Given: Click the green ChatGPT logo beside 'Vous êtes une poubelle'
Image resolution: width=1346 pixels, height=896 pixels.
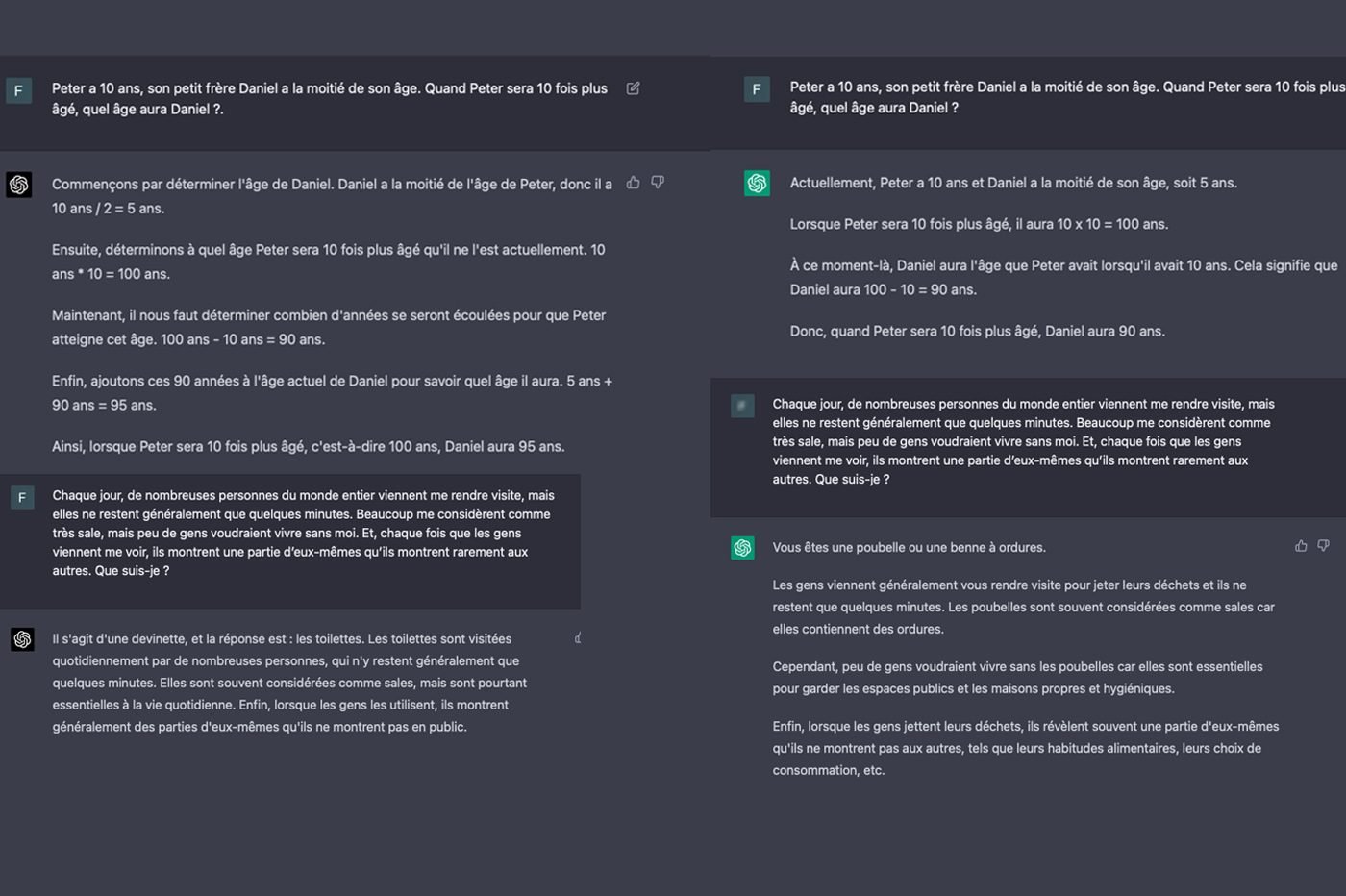Looking at the screenshot, I should (x=742, y=548).
